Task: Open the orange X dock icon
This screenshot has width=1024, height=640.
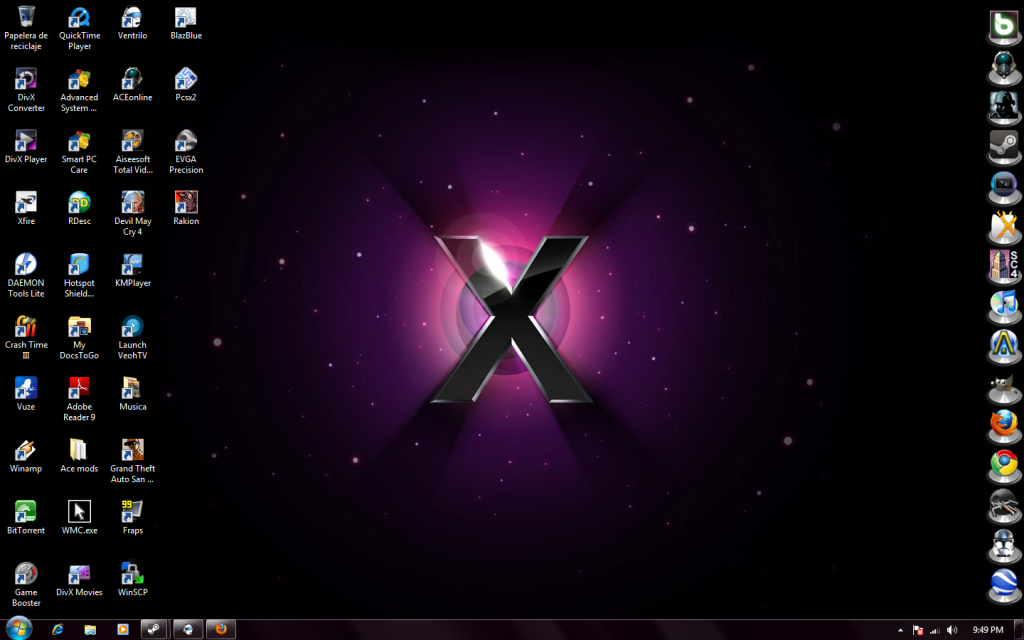Action: (x=1004, y=226)
